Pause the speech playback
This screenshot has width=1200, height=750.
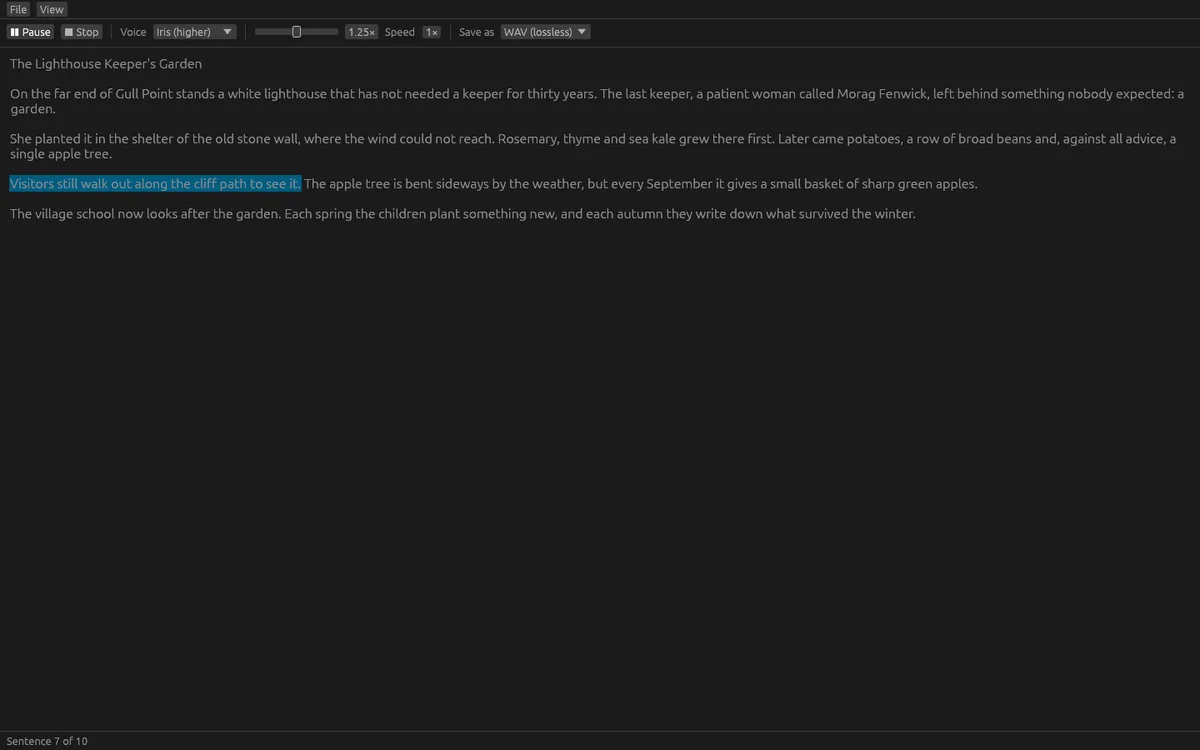[30, 32]
